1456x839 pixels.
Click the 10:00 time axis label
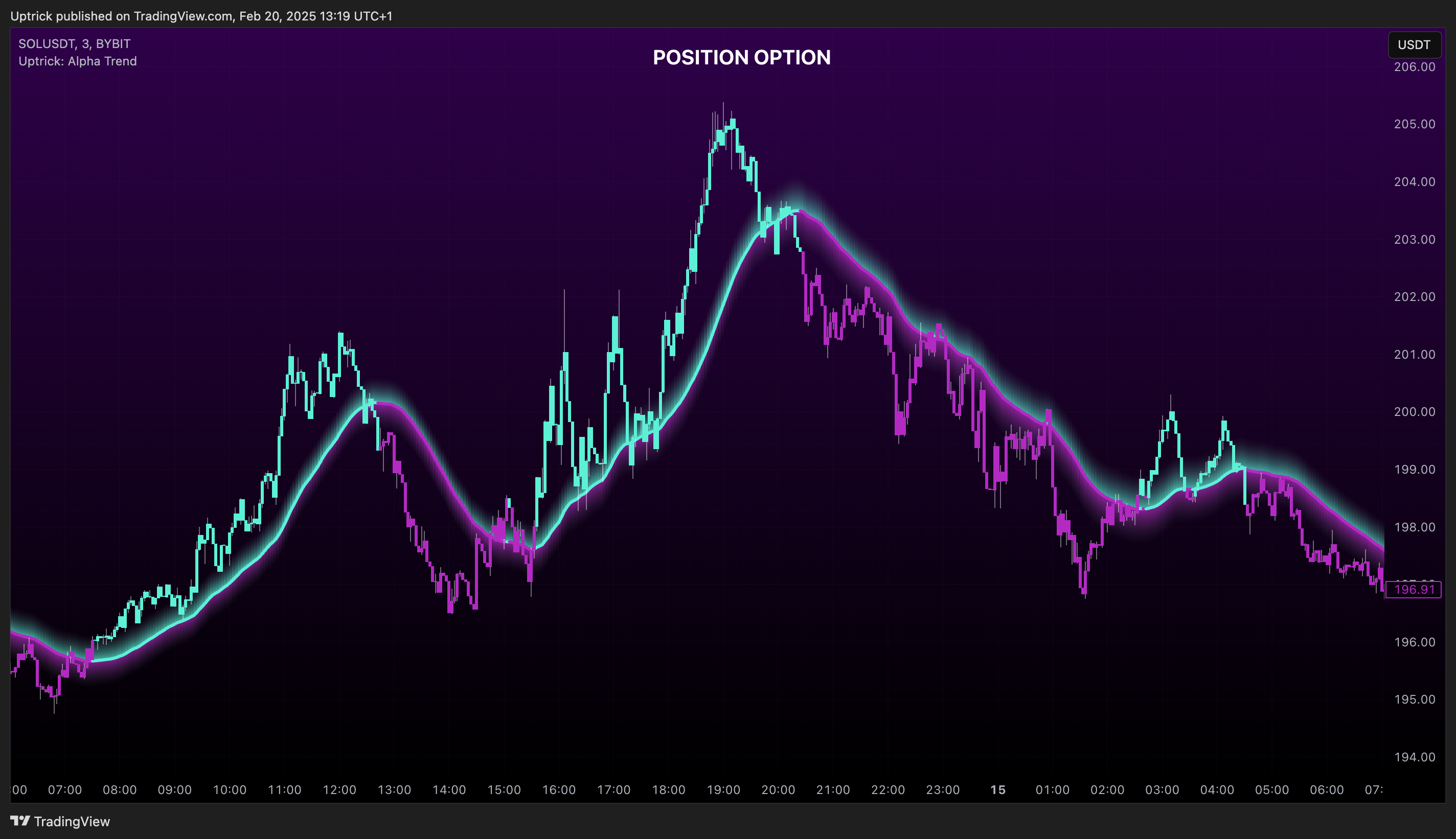[x=230, y=789]
